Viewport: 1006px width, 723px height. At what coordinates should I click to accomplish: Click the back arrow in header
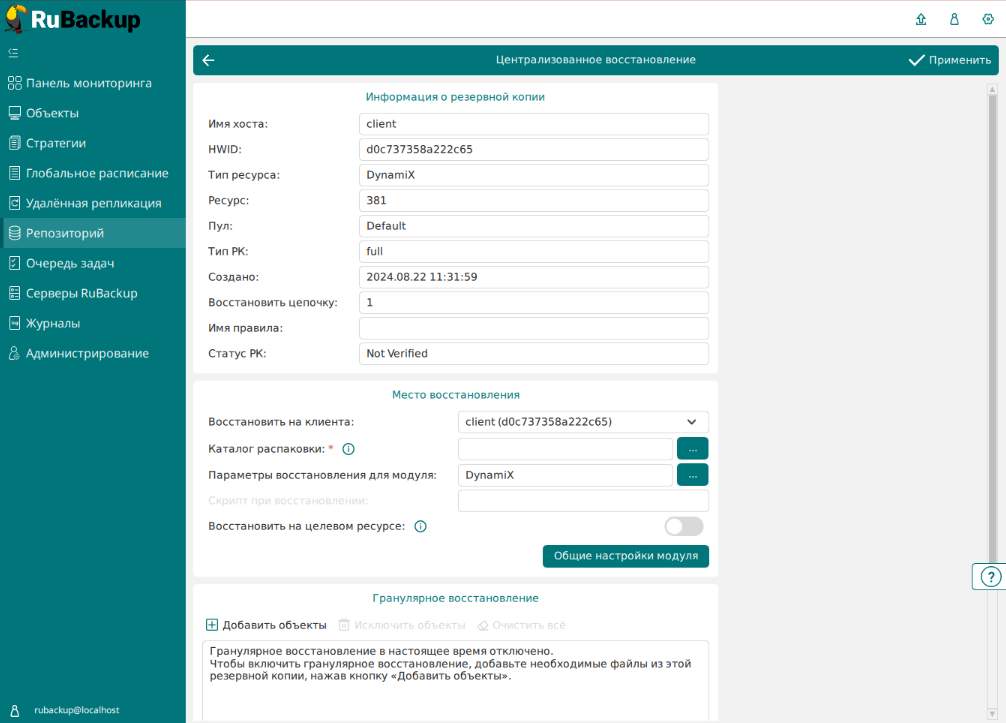coord(208,60)
